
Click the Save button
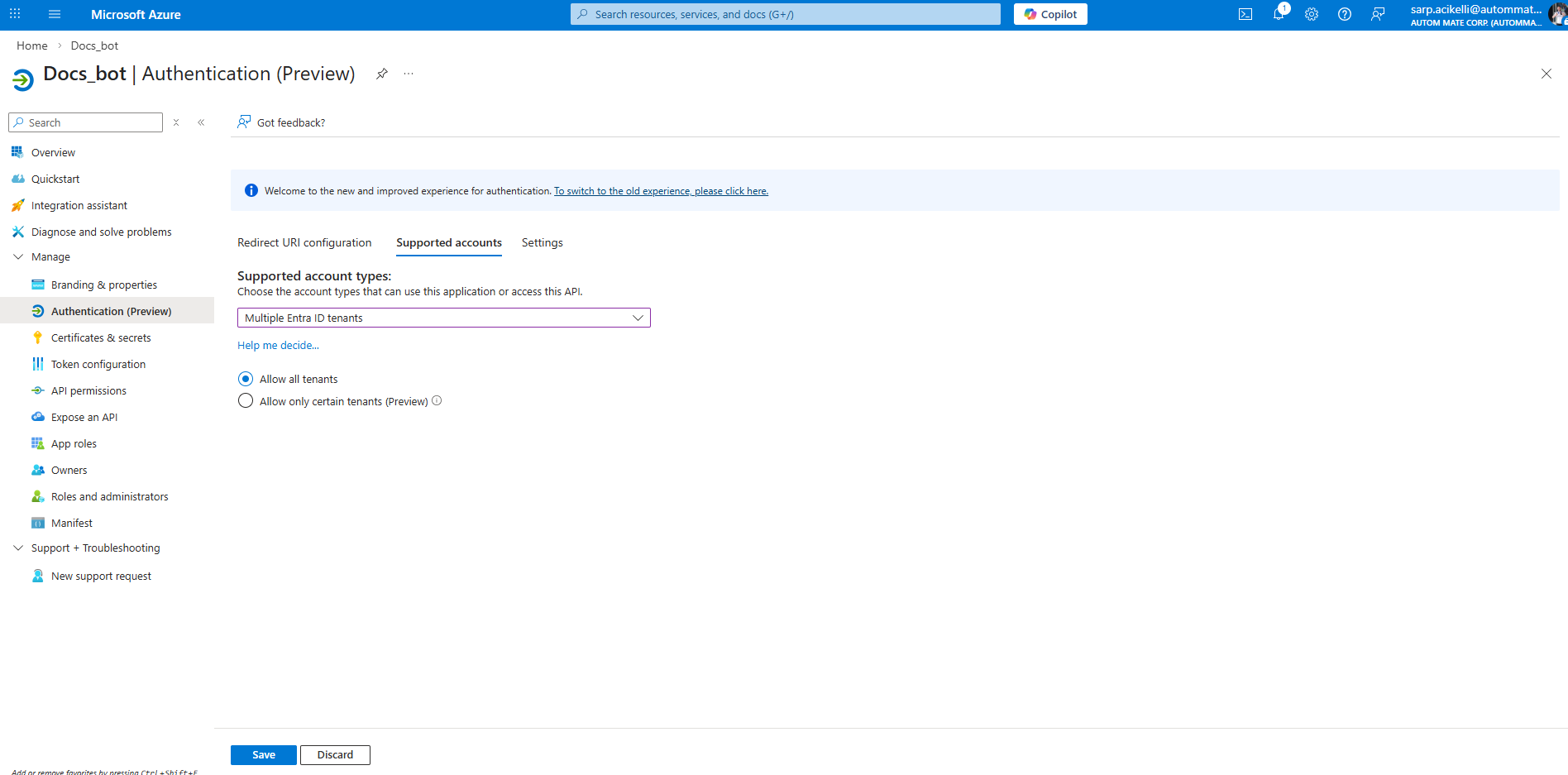pos(263,754)
